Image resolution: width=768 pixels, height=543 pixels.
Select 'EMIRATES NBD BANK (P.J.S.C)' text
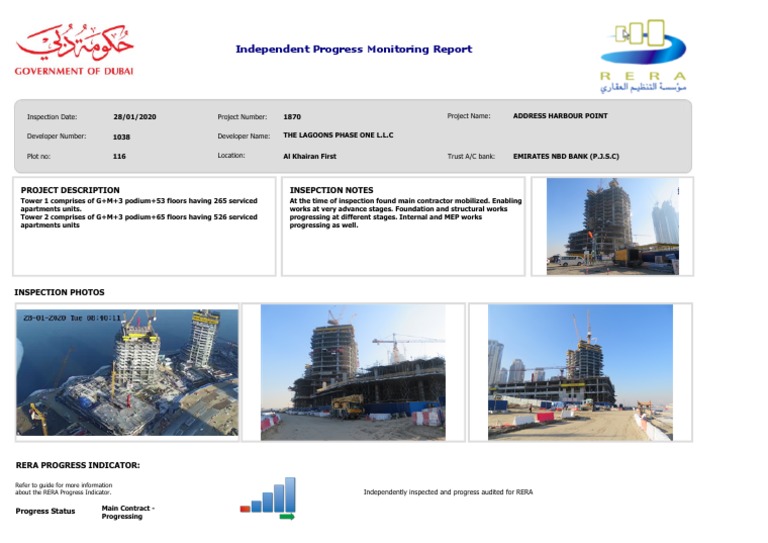(x=566, y=157)
